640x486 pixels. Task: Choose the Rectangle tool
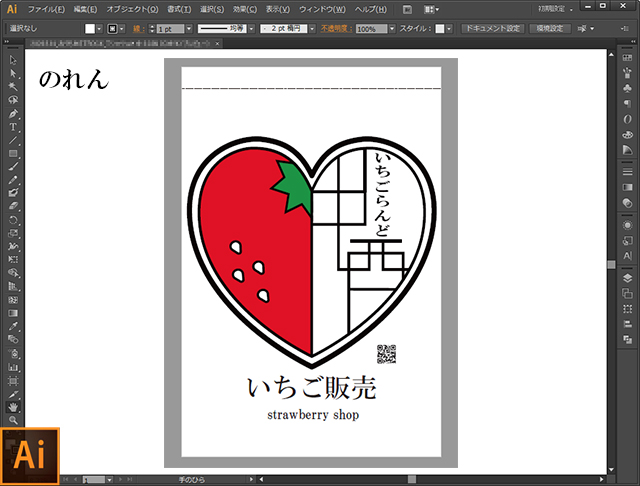point(13,153)
